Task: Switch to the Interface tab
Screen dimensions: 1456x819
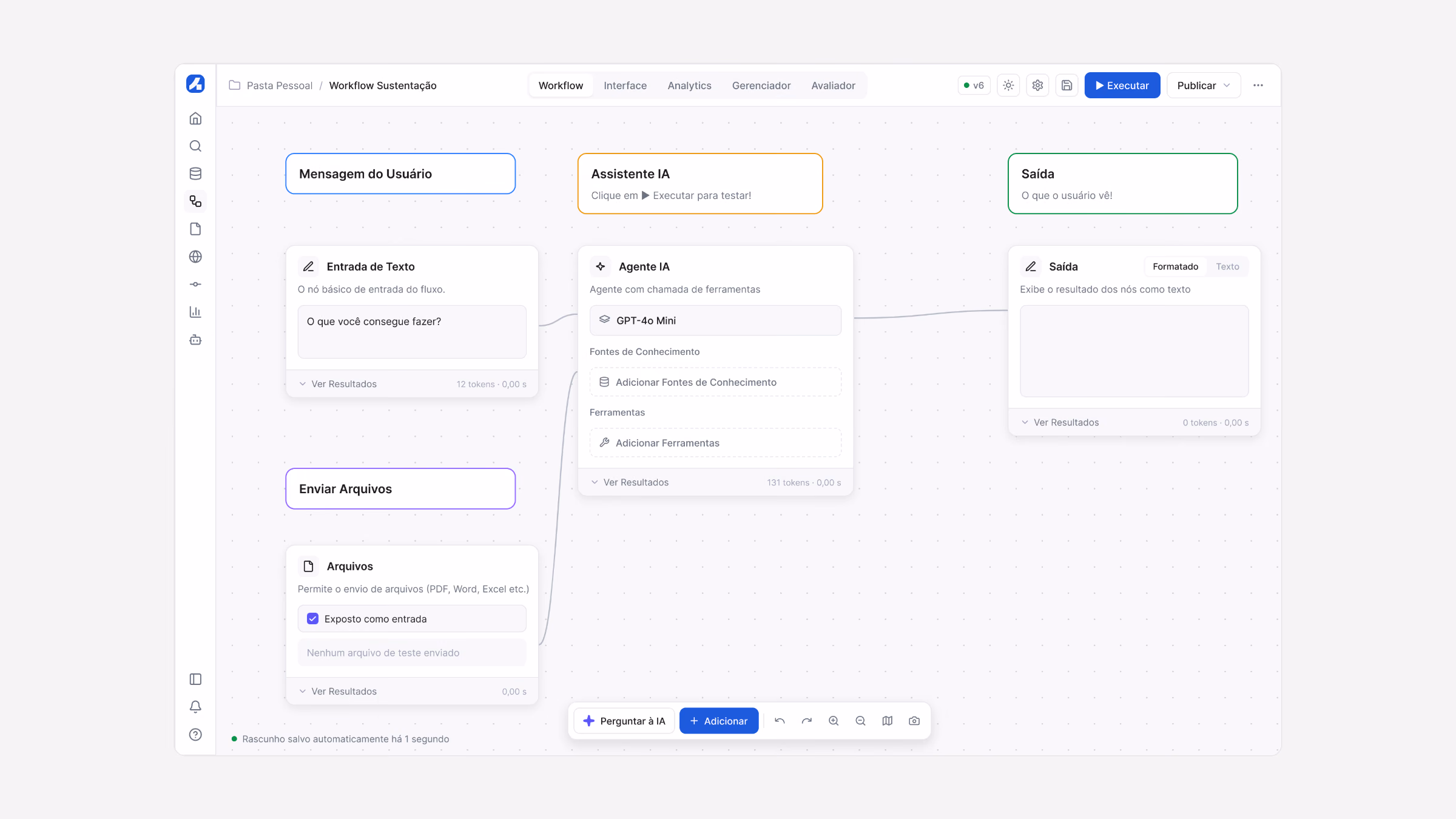Action: click(625, 86)
